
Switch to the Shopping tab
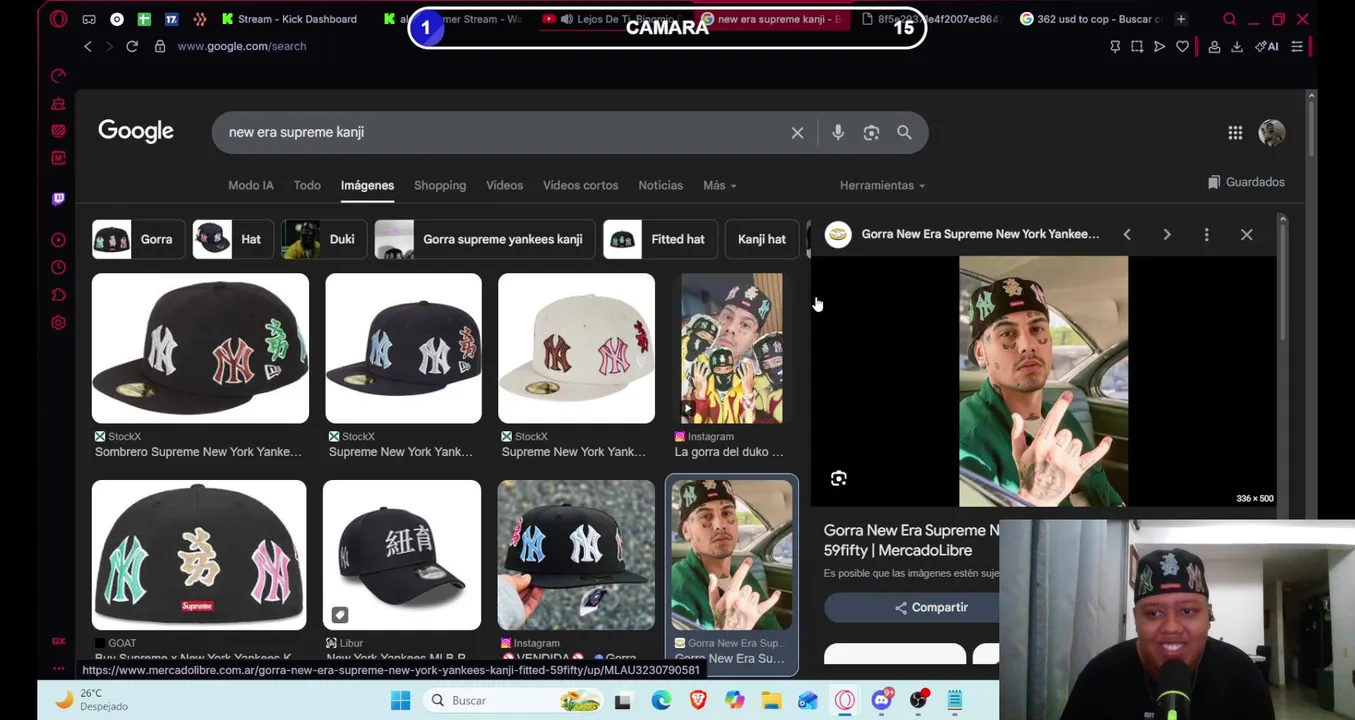(440, 185)
